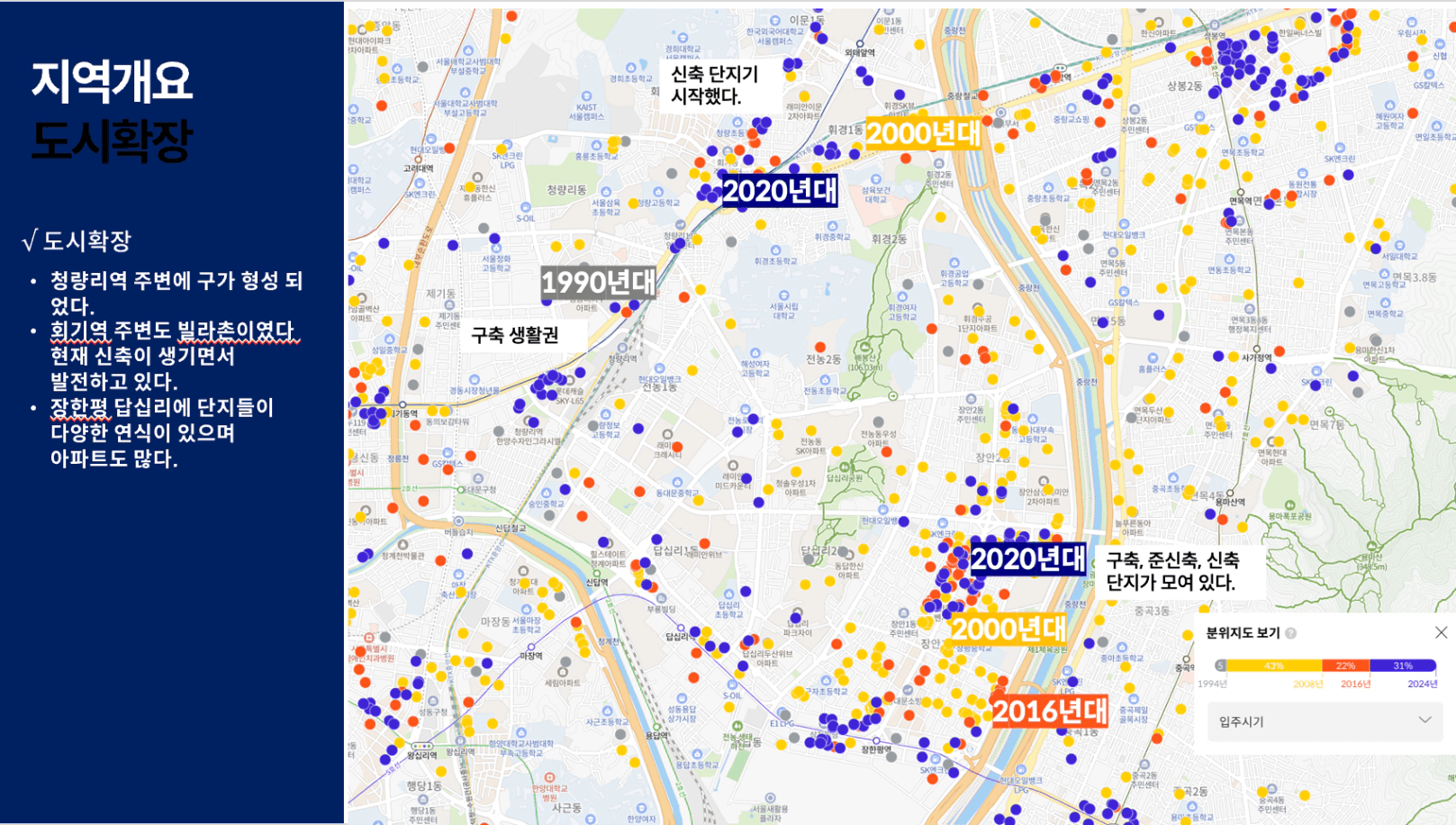
Task: Click the 용마폭포공원 park icon
Action: coord(1289,506)
